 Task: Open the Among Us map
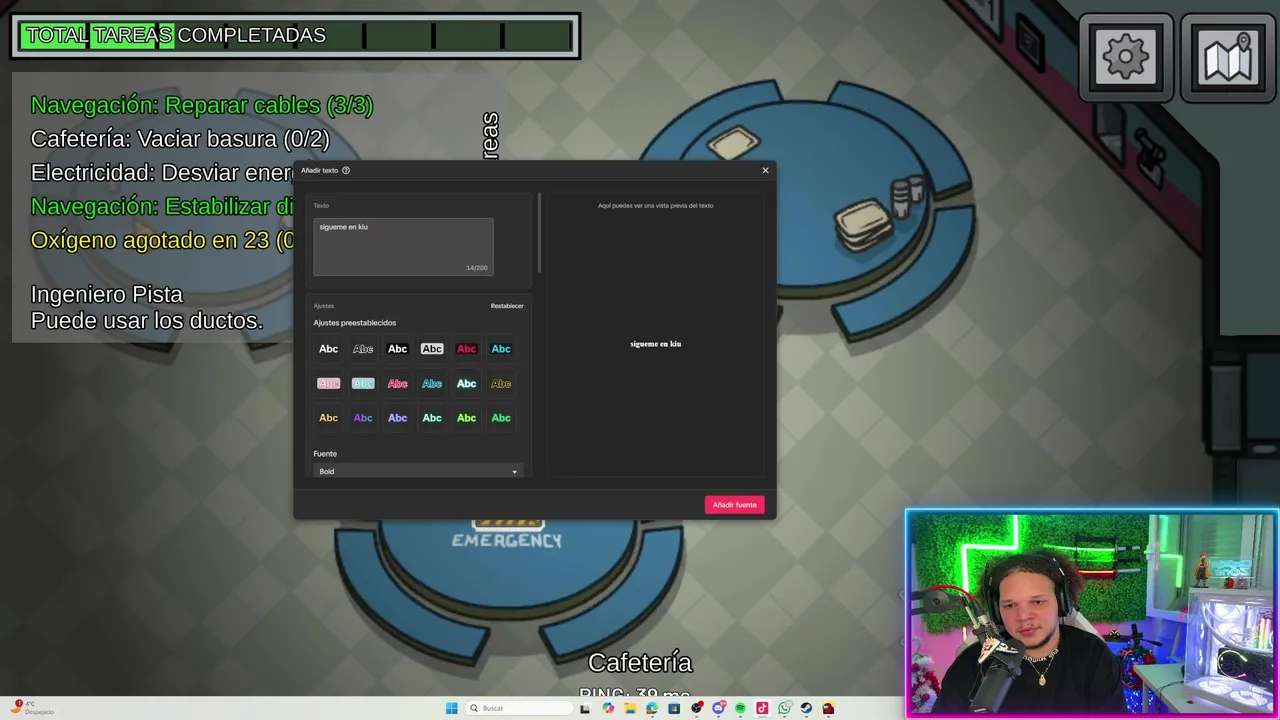point(1228,57)
